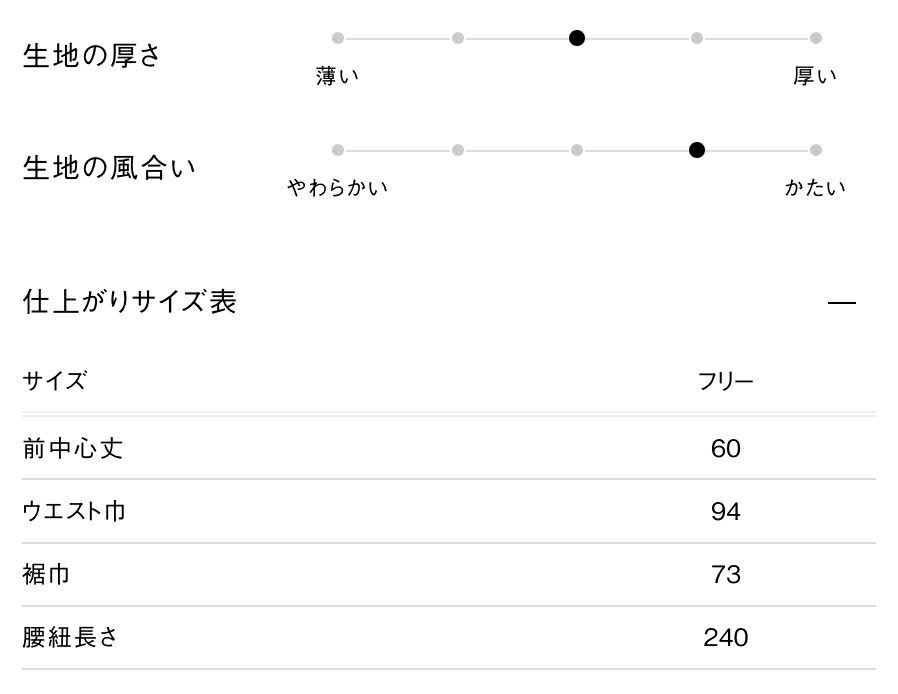898x694 pixels.
Task: Click the fourth dot on 生地の厚さ scale
Action: pyautogui.click(x=697, y=38)
